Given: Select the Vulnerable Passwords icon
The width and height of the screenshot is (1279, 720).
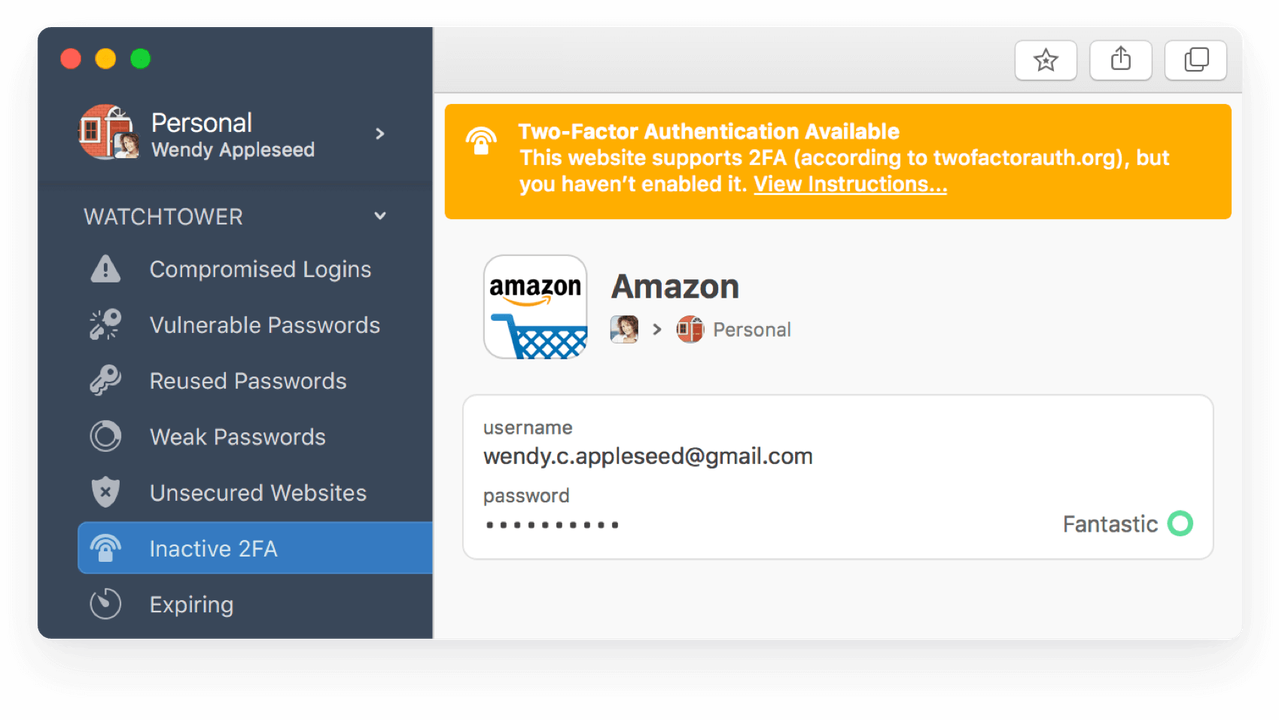Looking at the screenshot, I should (x=105, y=325).
